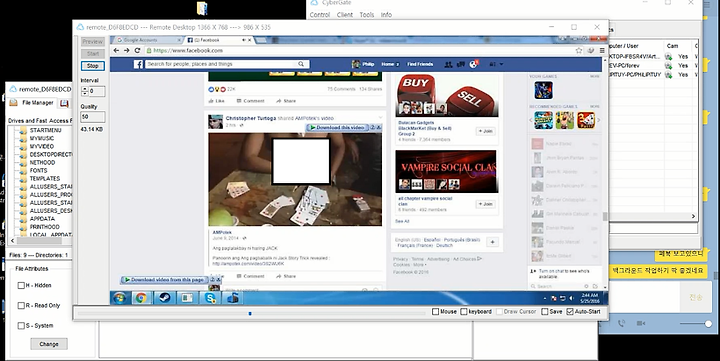Click video call icon in chat window
Image resolution: width=720 pixels, height=361 pixels.
click(x=641, y=323)
